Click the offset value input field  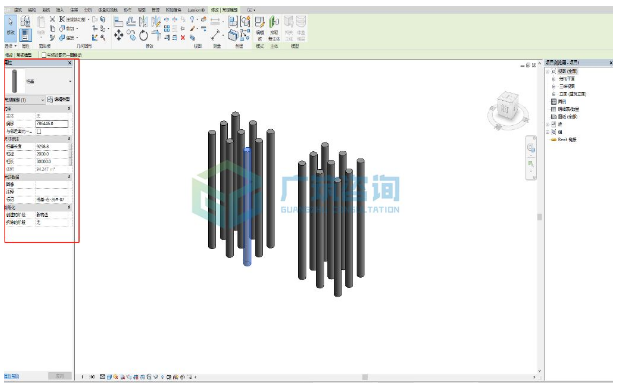[52, 123]
